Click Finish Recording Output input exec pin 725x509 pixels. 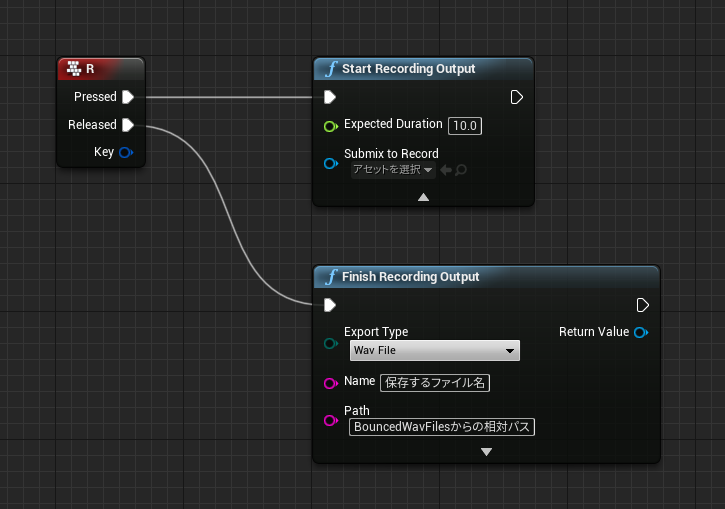coord(330,305)
